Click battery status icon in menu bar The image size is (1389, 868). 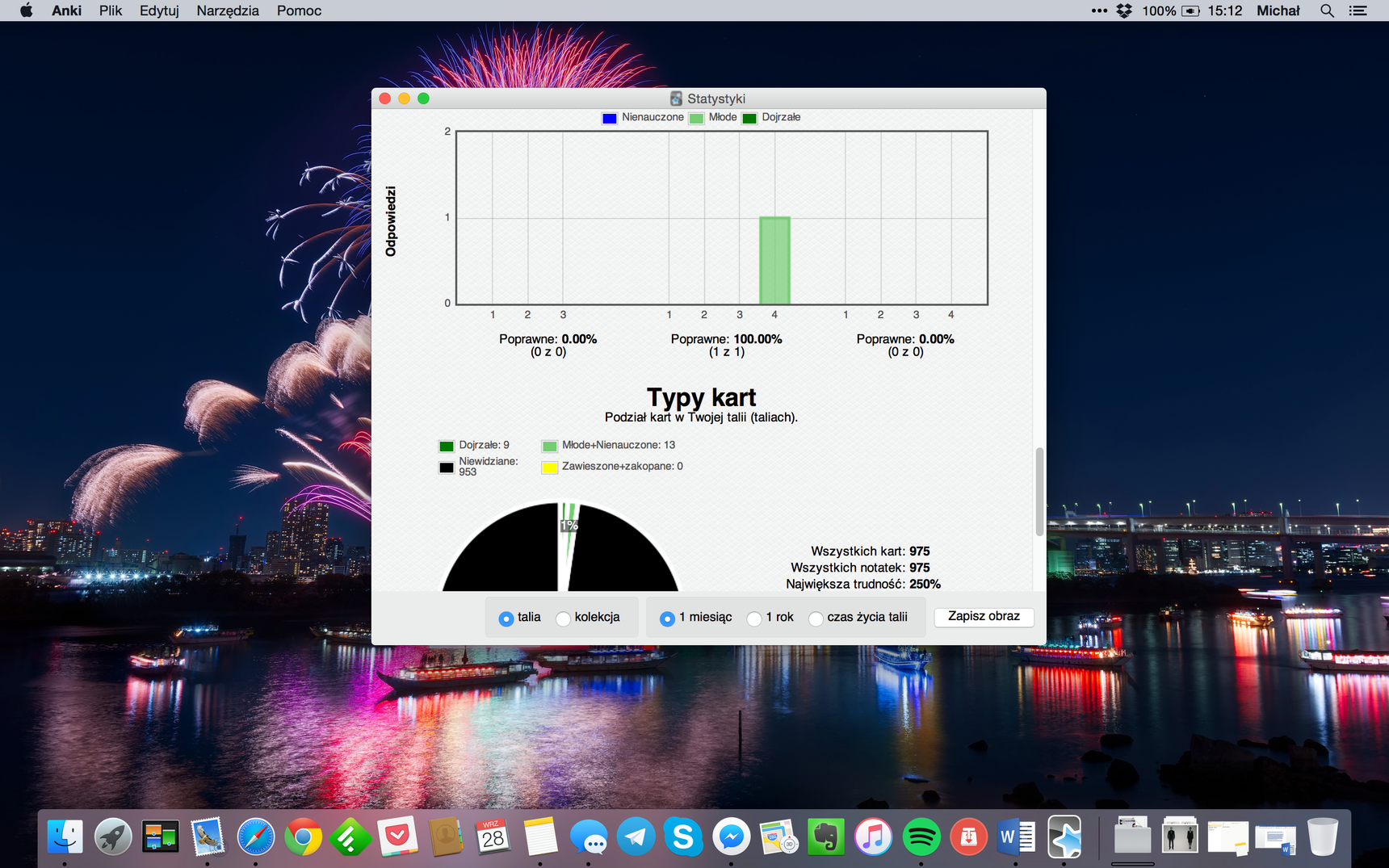click(1190, 10)
